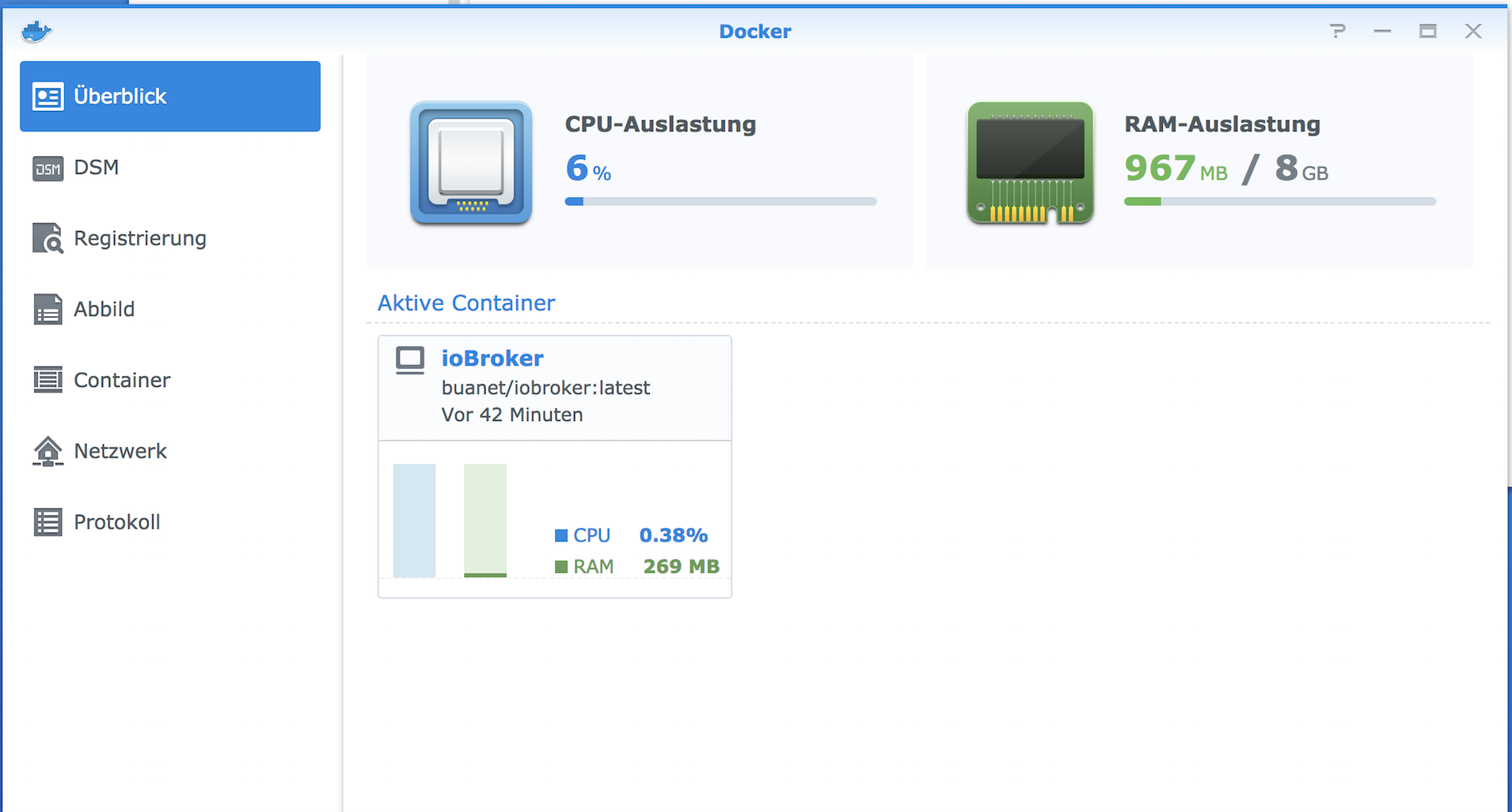Click the DSM sidebar icon

47,168
